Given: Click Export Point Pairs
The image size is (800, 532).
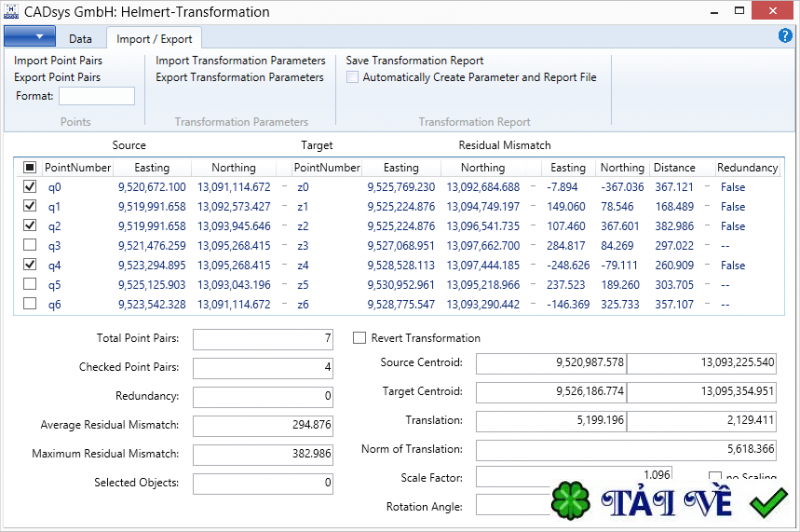Looking at the screenshot, I should (x=57, y=77).
